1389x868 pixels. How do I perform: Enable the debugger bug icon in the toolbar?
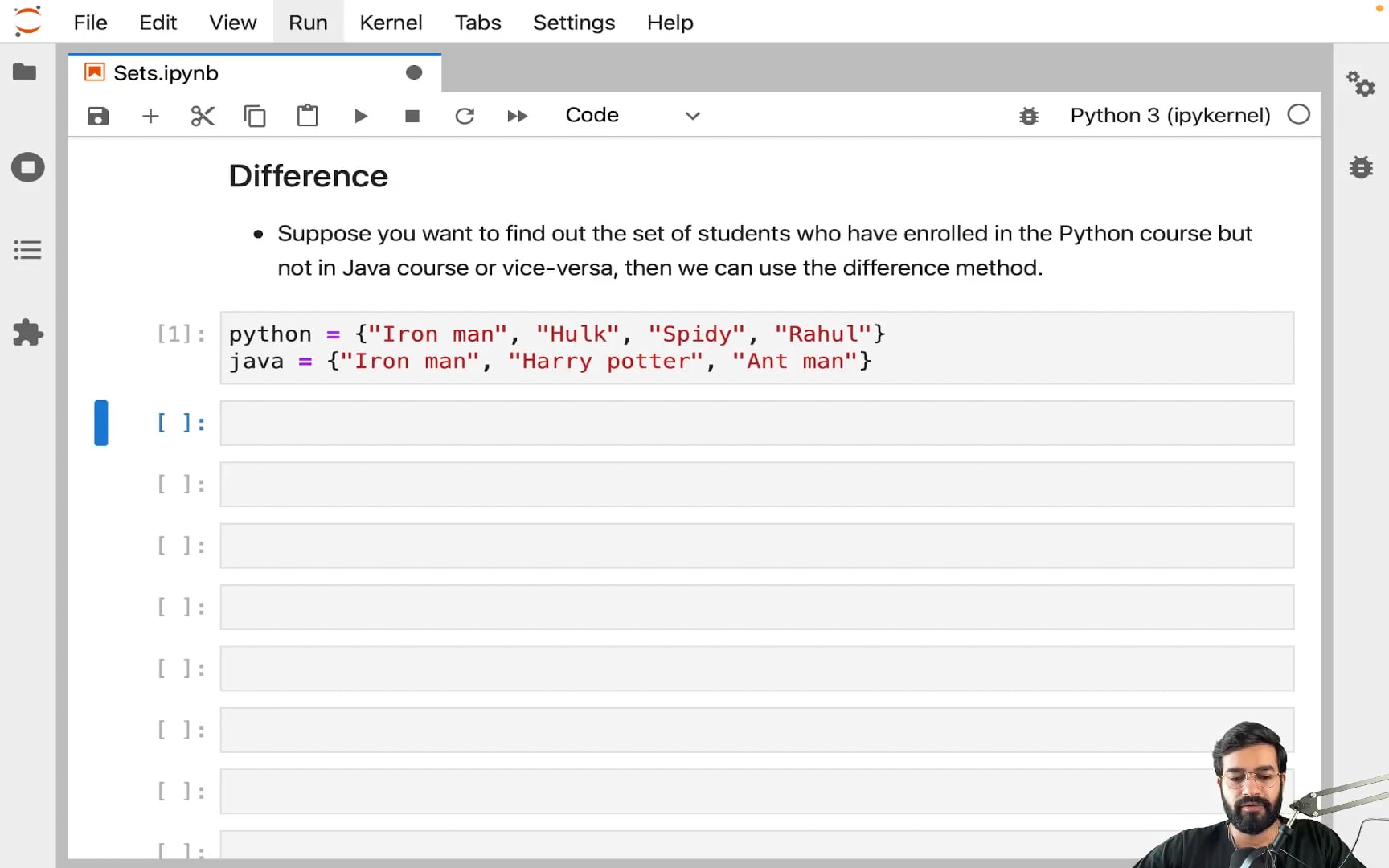pos(1028,117)
